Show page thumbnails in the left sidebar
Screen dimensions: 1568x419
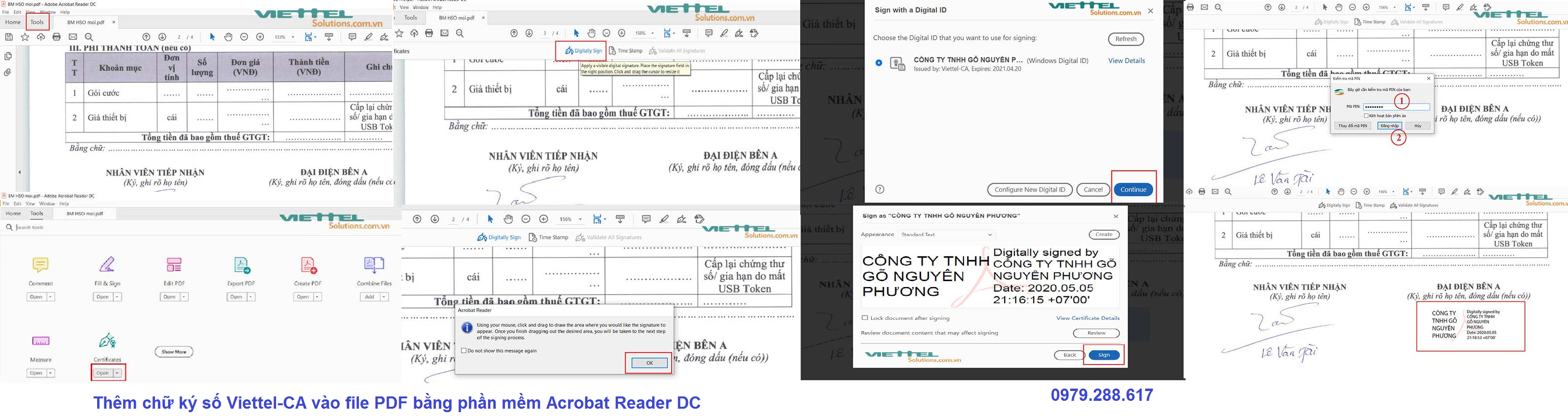8,56
